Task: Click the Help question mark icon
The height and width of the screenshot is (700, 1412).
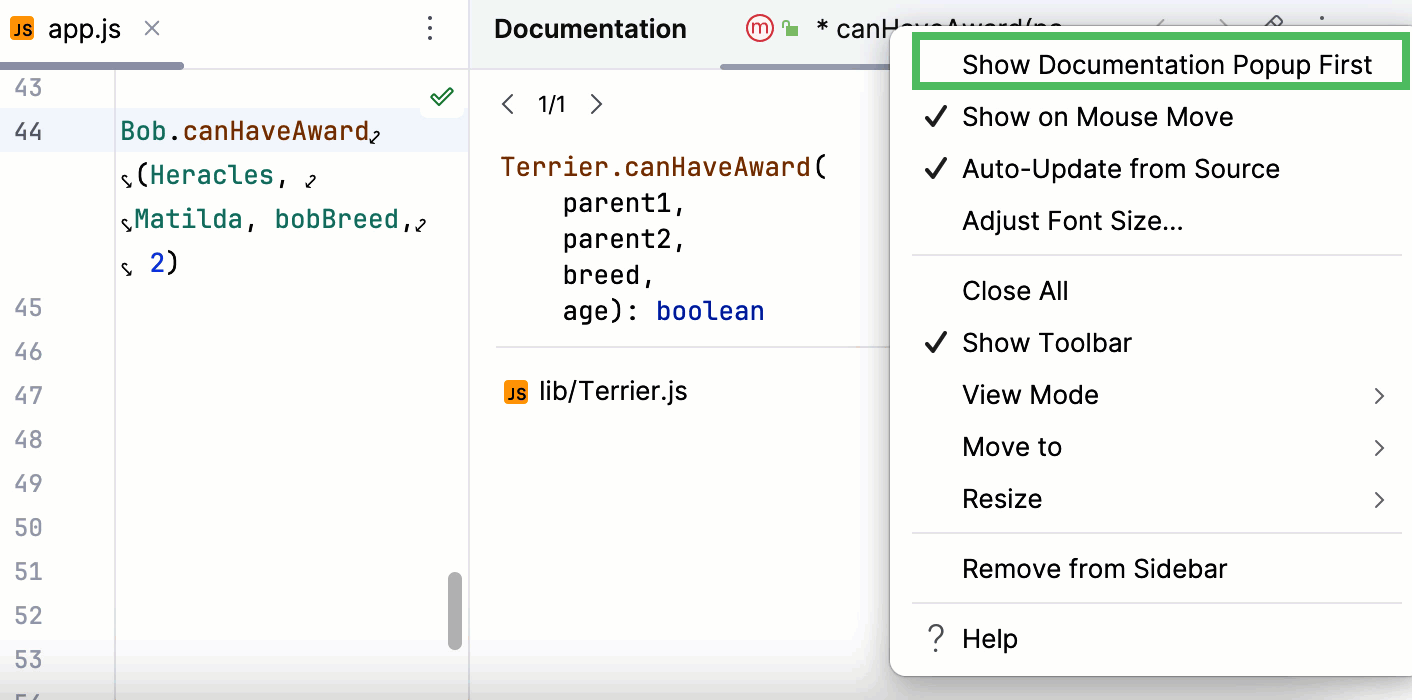Action: 934,638
